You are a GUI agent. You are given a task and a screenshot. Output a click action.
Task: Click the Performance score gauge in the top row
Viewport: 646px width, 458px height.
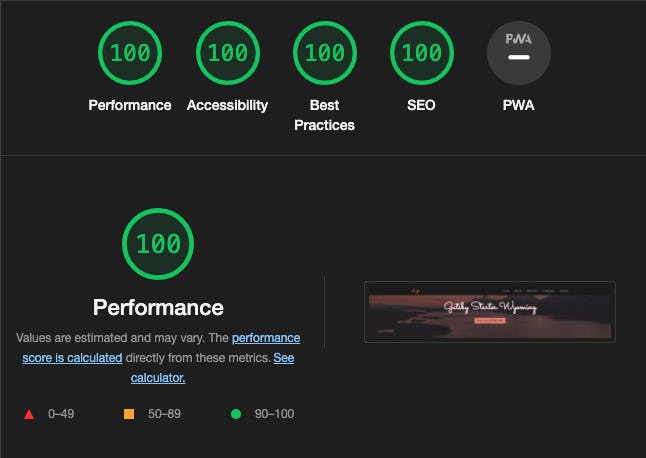pos(130,52)
